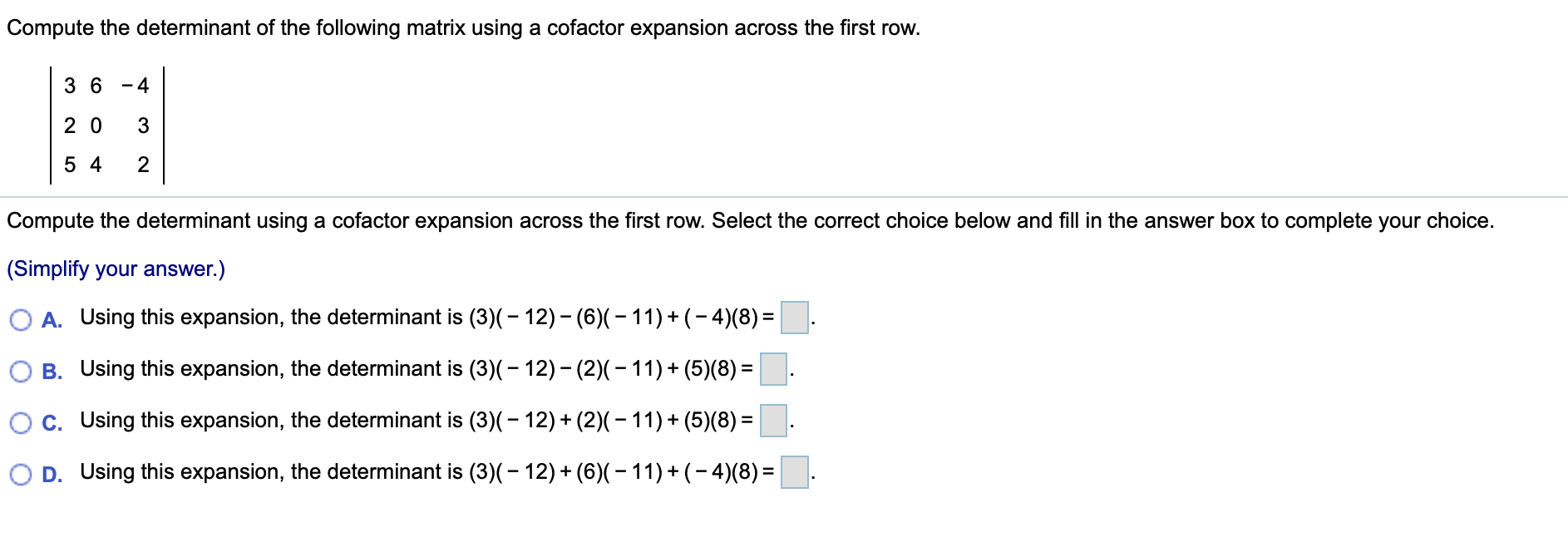Click the blue 'Simplify your answer' hint
The width and height of the screenshot is (1568, 547).
coord(116,269)
